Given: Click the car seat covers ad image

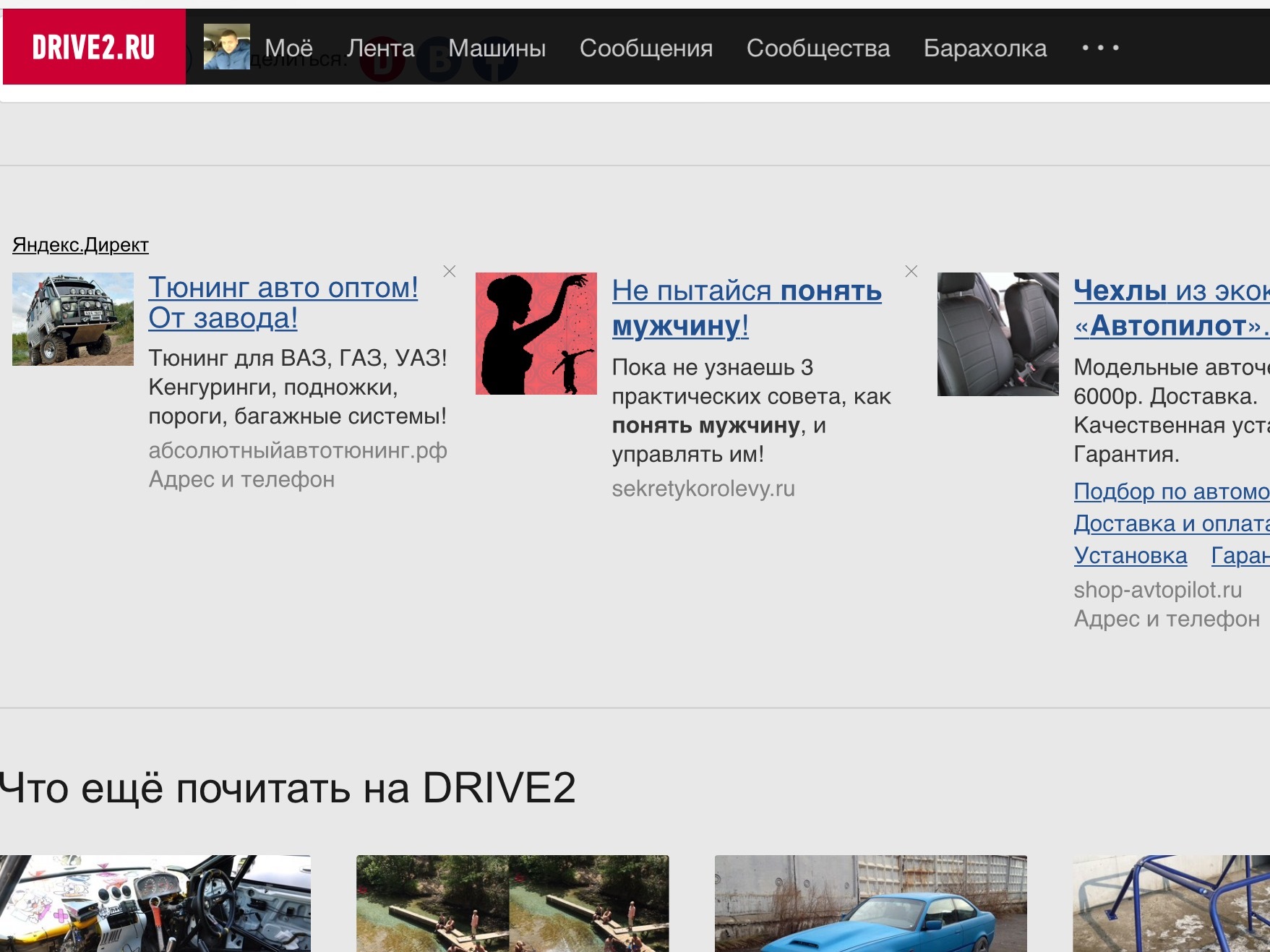Looking at the screenshot, I should (x=998, y=334).
